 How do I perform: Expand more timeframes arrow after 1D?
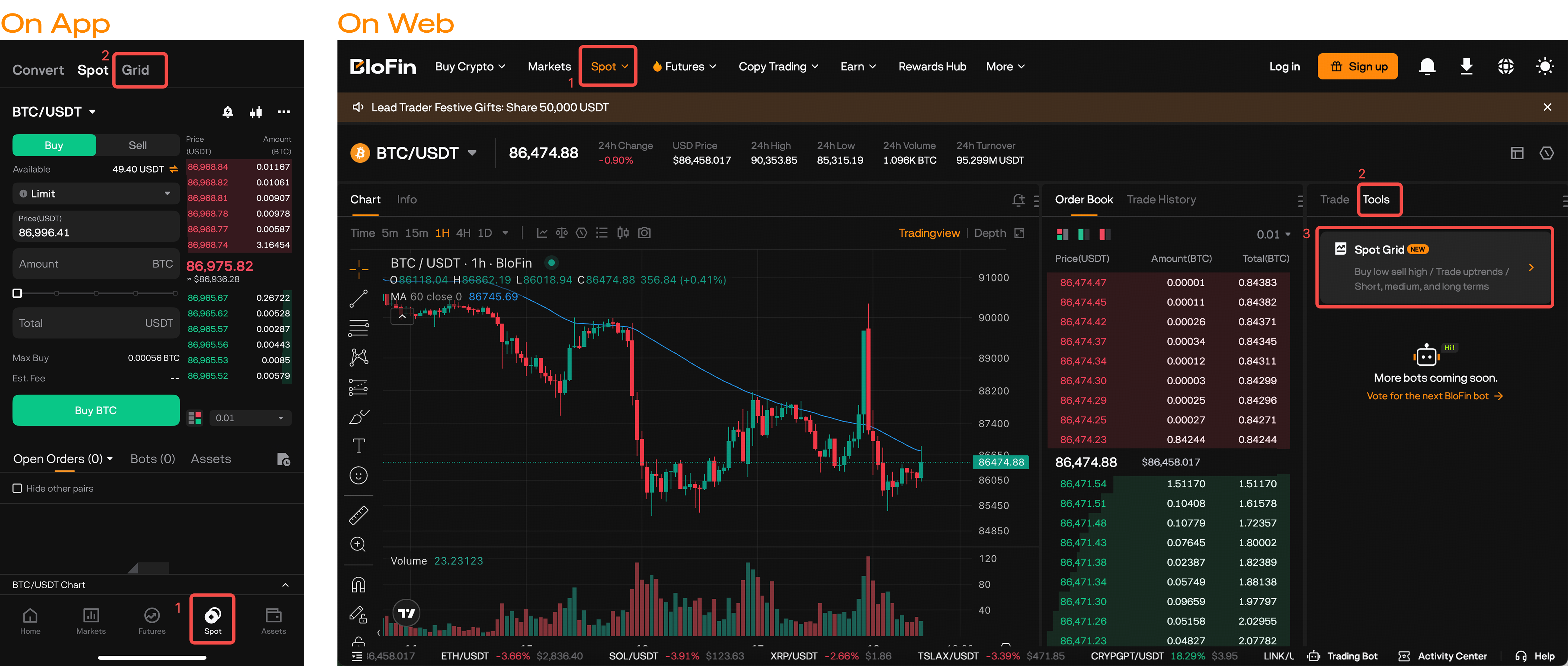[x=505, y=233]
